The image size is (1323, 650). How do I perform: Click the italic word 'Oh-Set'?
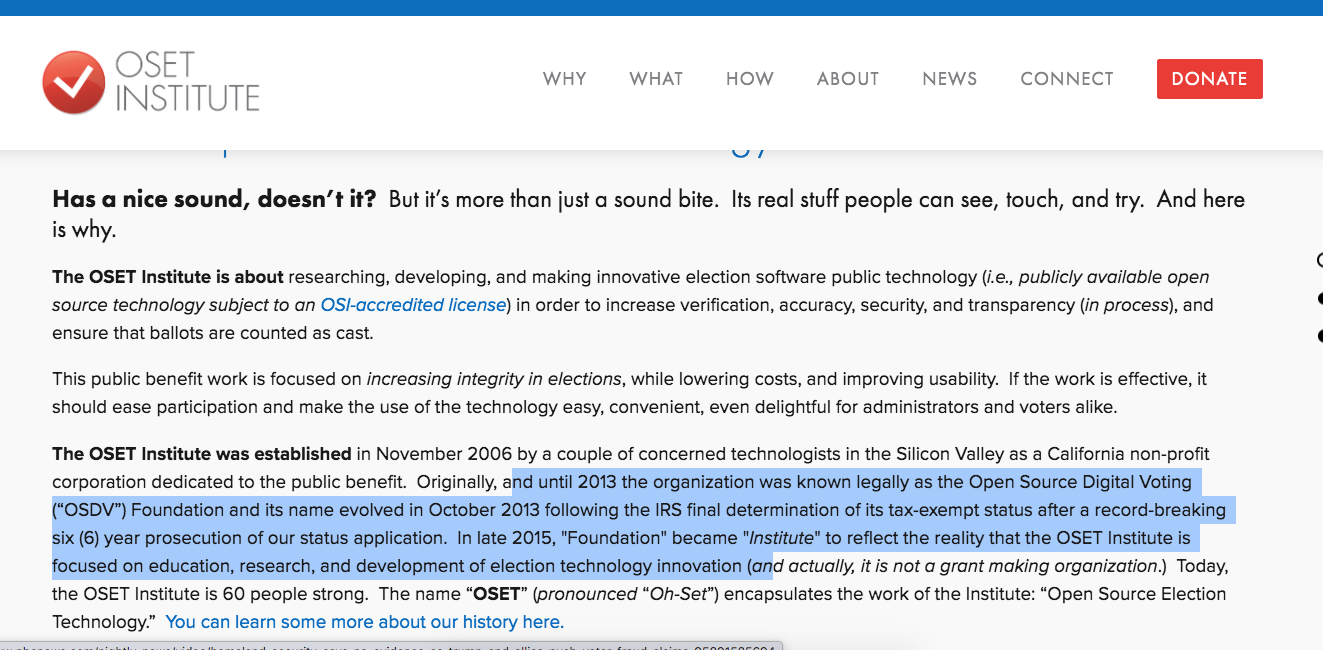(678, 594)
